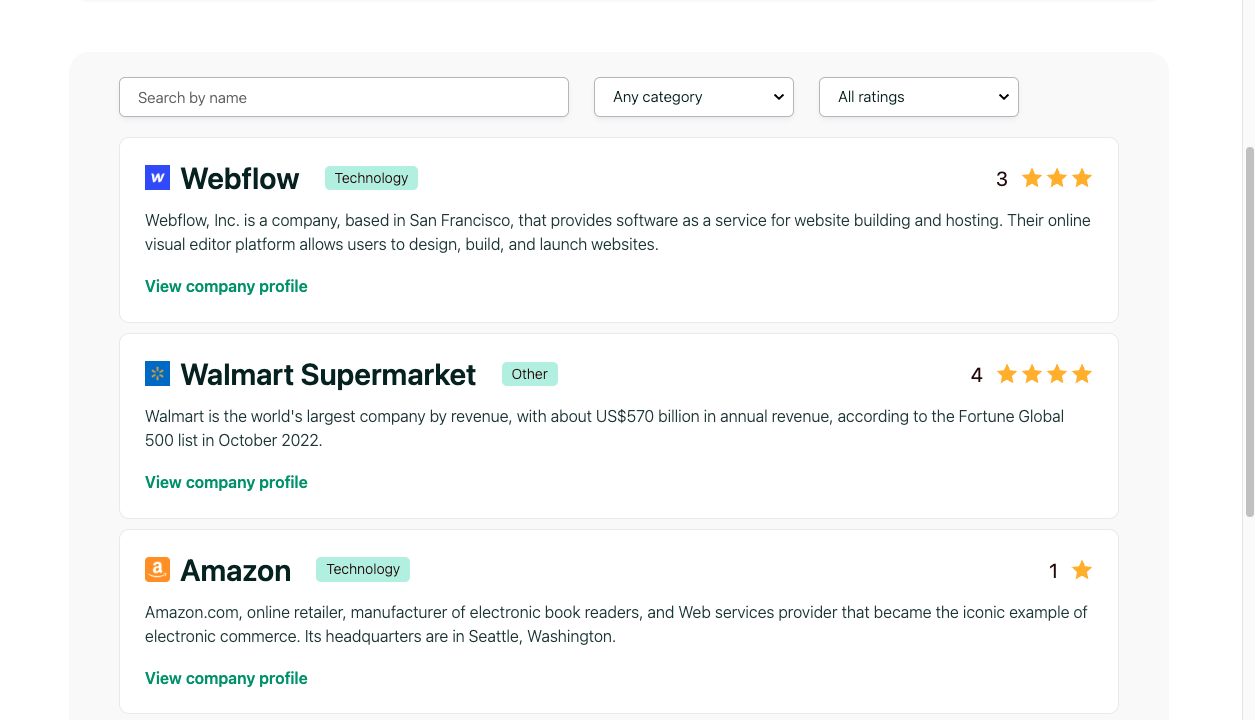Viewport: 1255px width, 720px height.
Task: View company profile for Webflow
Action: click(226, 286)
